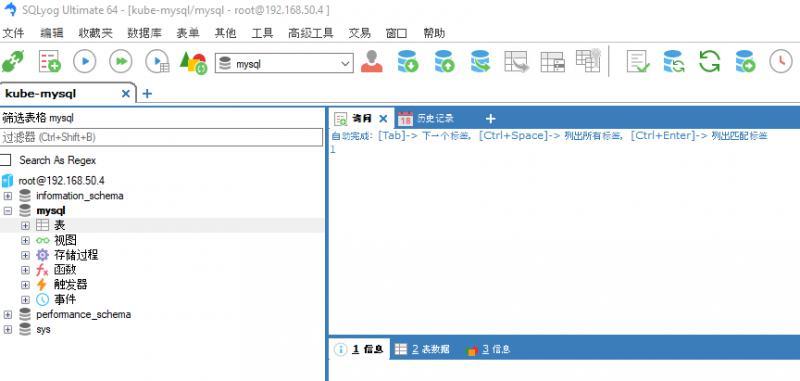Close the 询问 query tab
Image resolution: width=800 pixels, height=381 pixels.
coord(384,119)
